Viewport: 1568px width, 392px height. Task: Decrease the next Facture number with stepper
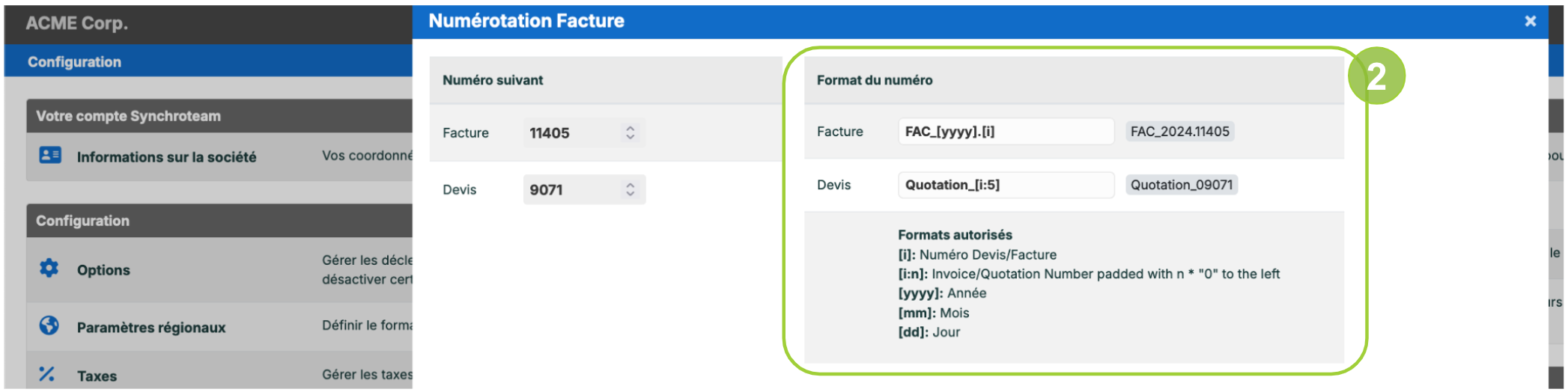(630, 138)
